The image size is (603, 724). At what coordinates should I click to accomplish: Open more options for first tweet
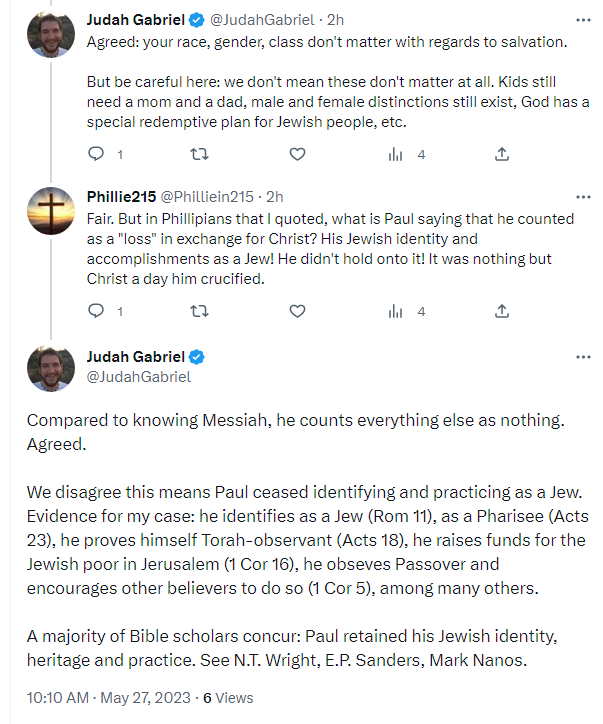(583, 19)
